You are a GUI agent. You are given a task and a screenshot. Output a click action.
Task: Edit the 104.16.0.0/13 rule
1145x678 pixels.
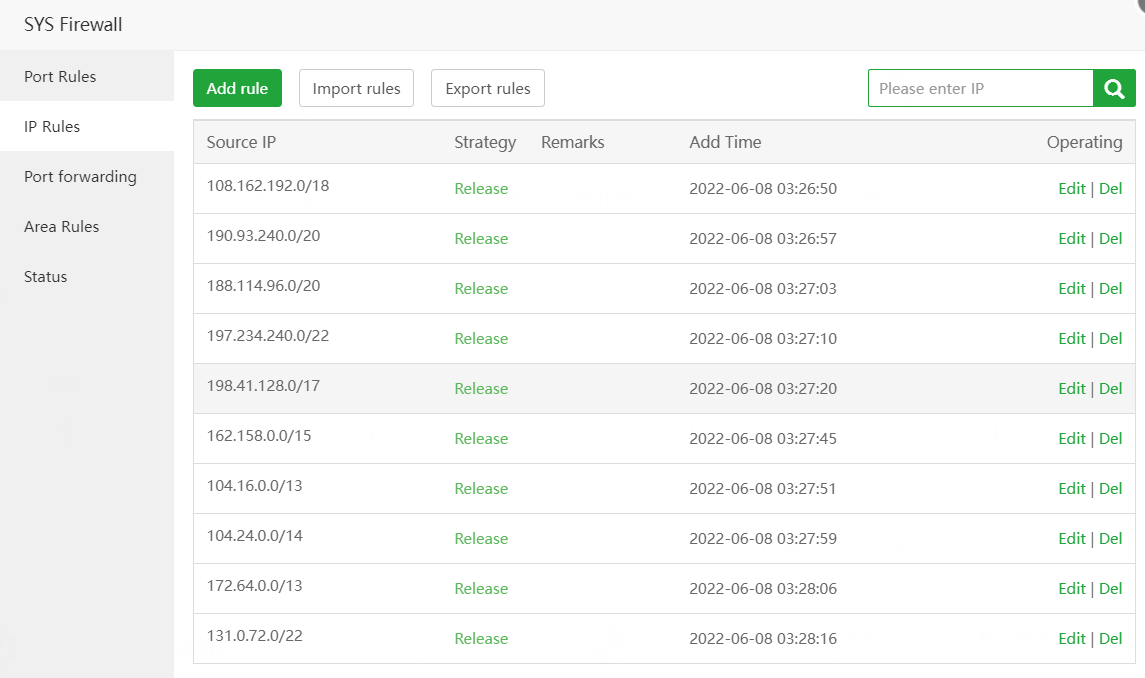tap(1071, 489)
